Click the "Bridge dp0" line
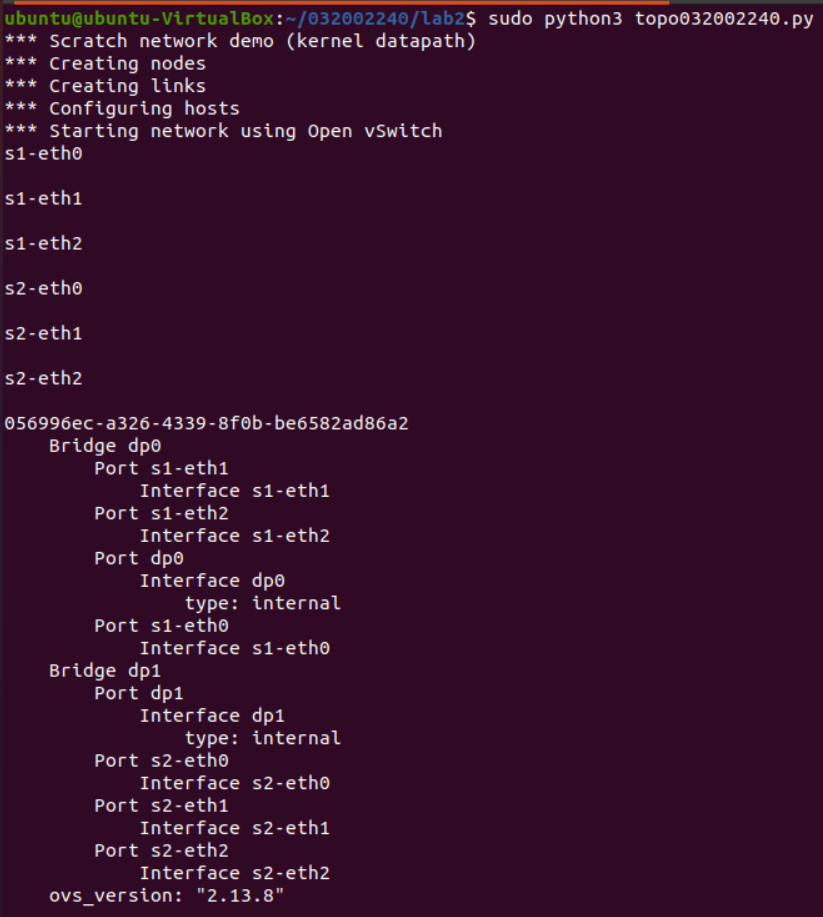 click(x=105, y=446)
